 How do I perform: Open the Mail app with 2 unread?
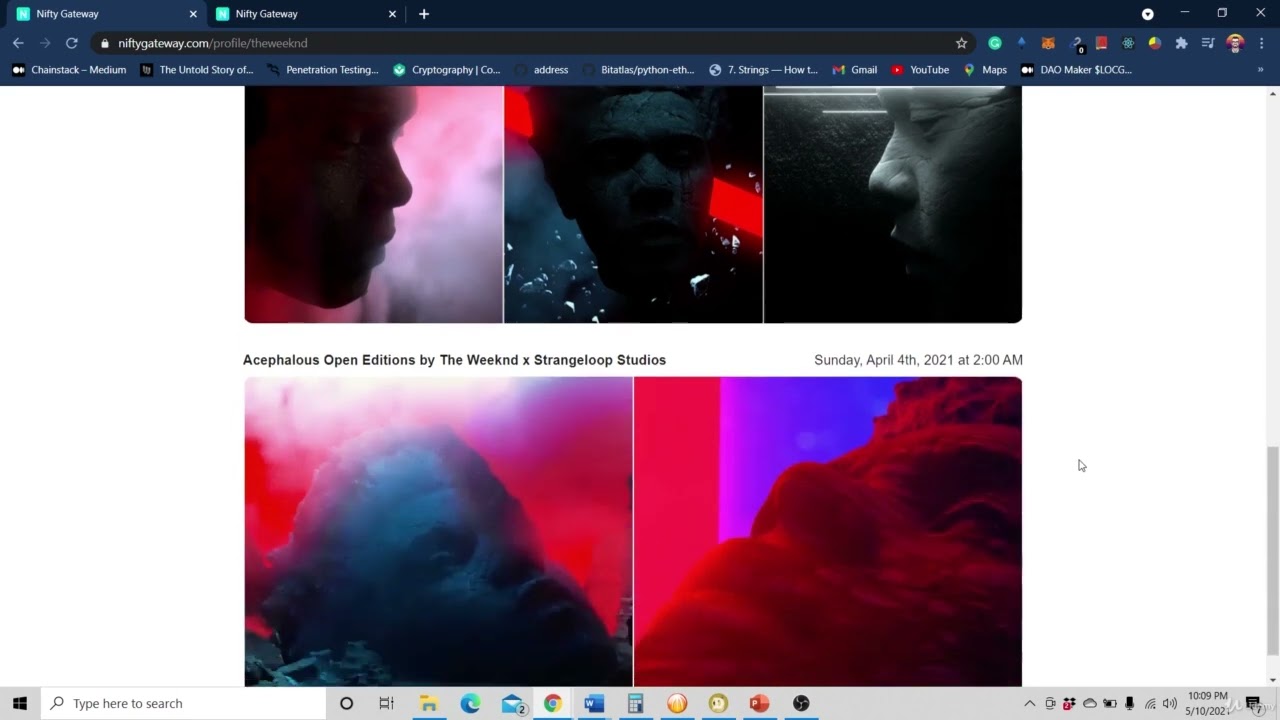tap(513, 704)
